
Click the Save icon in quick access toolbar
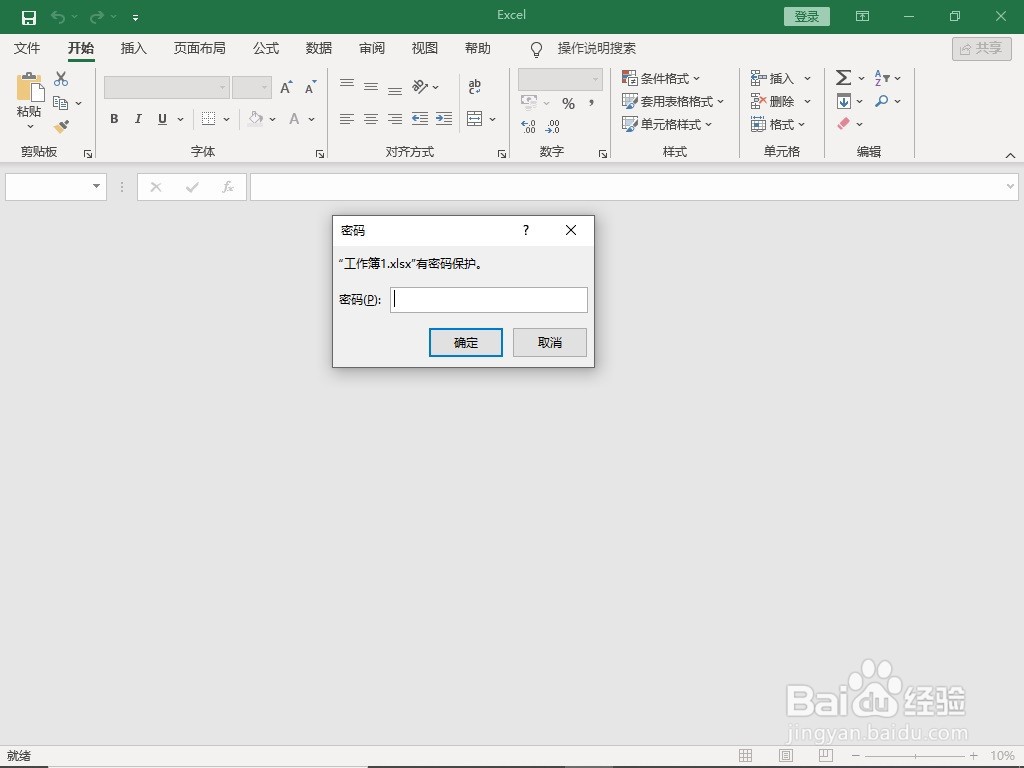tap(29, 17)
